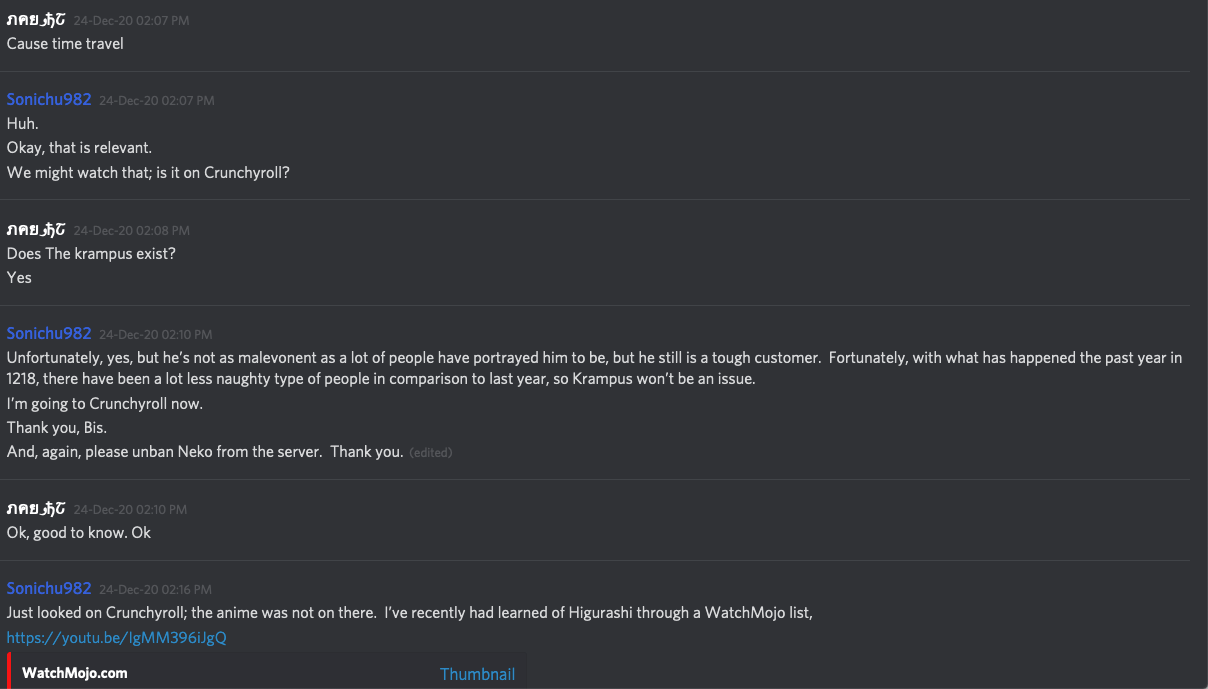1208x689 pixels.
Task: Click 'is it on Crunchyroll?' message line
Action: 148,172
